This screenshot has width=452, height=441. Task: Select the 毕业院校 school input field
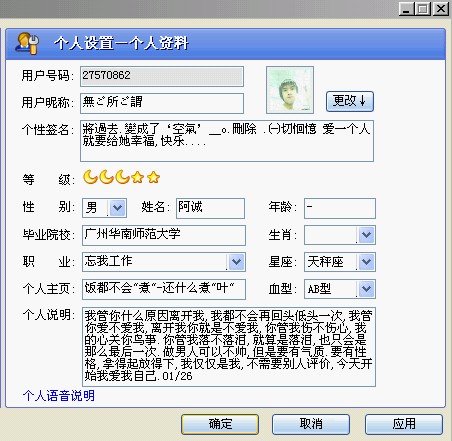pos(164,235)
